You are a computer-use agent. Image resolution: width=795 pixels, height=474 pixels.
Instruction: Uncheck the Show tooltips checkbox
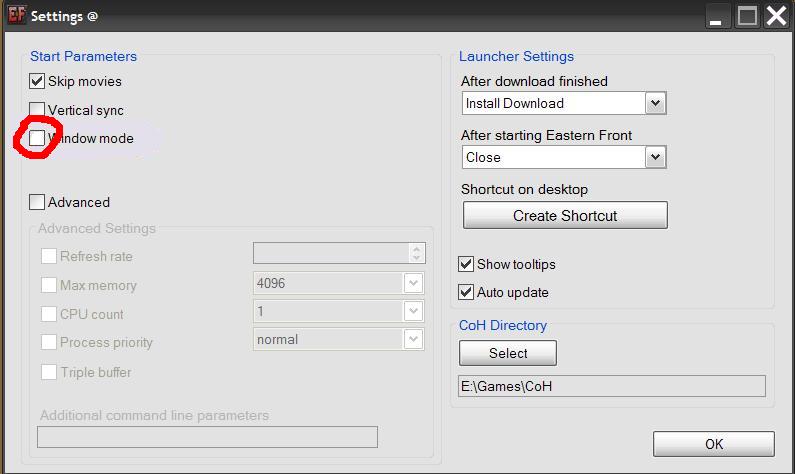466,264
